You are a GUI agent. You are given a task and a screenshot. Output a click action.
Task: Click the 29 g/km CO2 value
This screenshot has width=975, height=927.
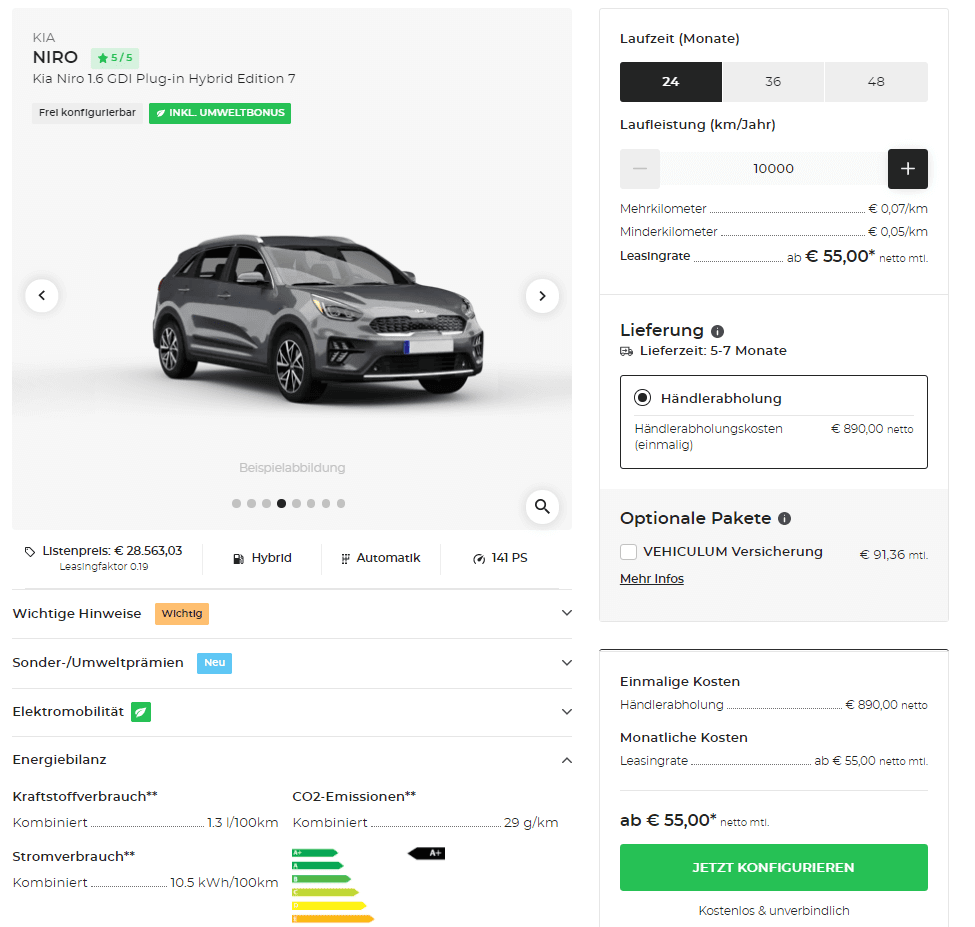(x=531, y=823)
